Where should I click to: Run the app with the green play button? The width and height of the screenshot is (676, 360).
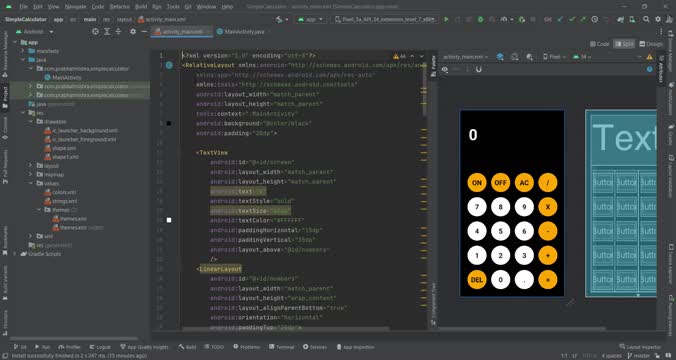pos(446,19)
